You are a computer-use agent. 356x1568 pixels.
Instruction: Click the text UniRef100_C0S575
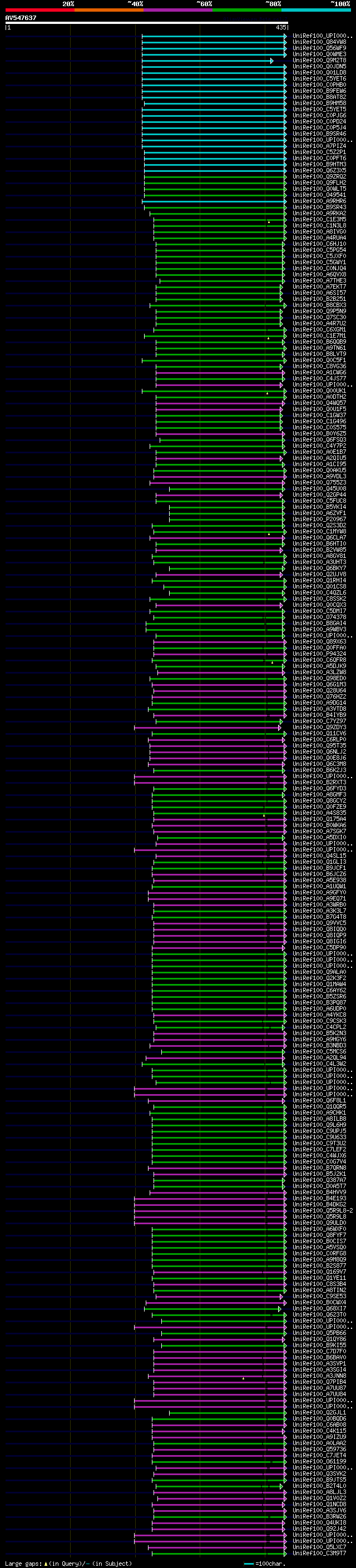click(319, 427)
